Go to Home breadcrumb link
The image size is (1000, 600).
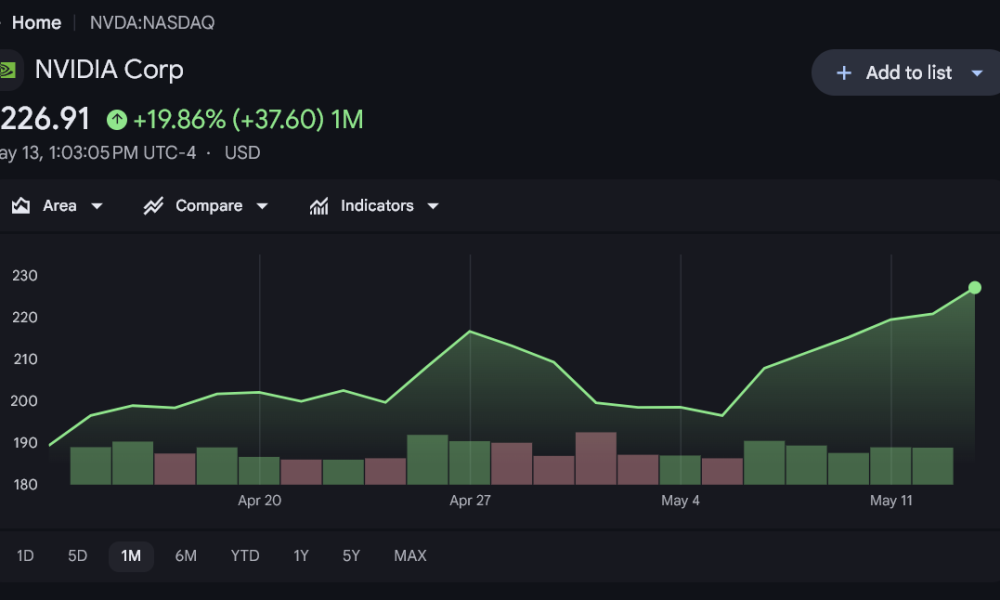(x=36, y=23)
